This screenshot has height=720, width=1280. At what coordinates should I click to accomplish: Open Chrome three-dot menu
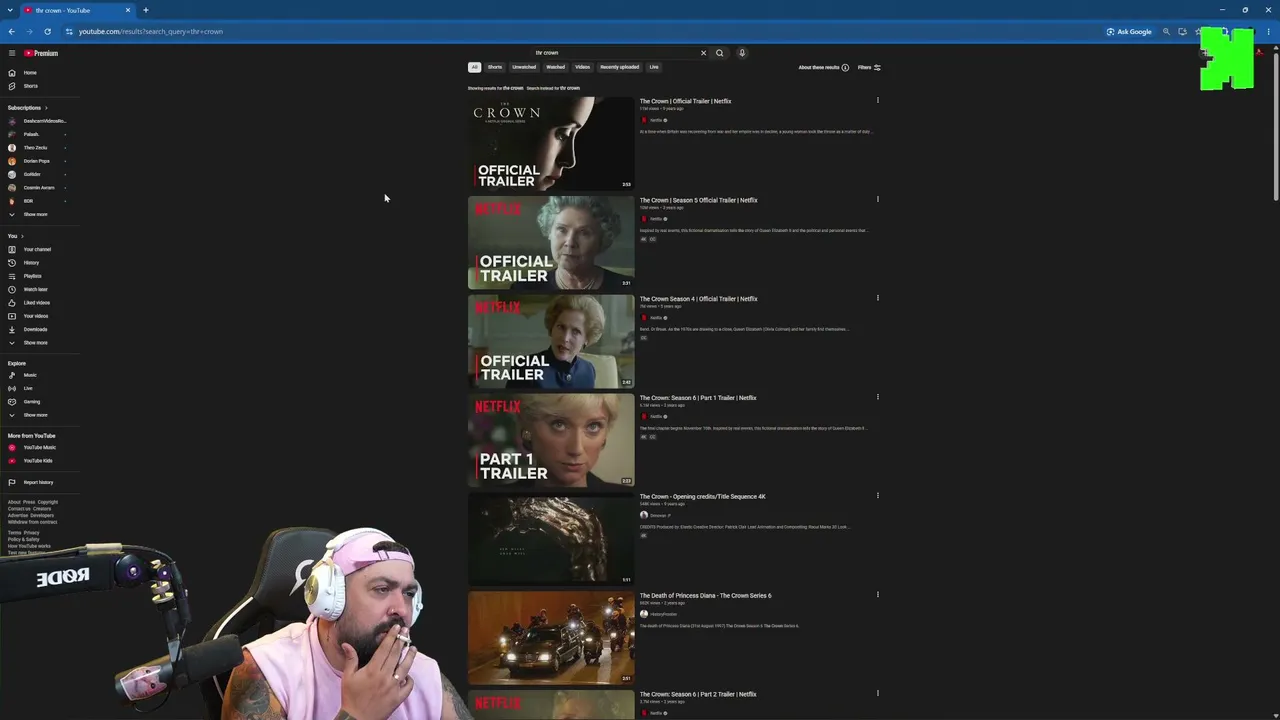1268,31
